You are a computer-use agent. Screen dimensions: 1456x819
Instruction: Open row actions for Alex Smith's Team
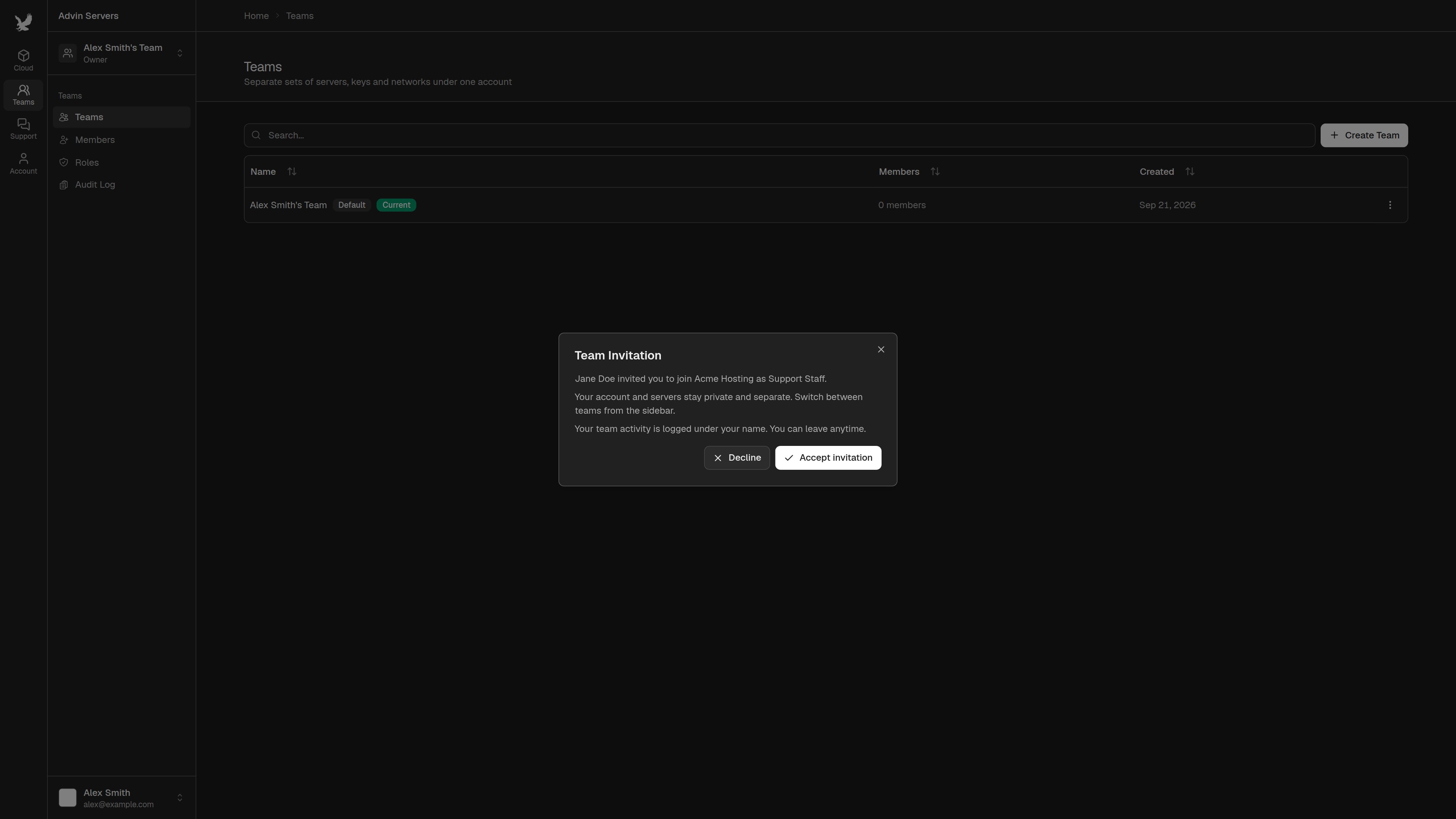click(x=1390, y=205)
